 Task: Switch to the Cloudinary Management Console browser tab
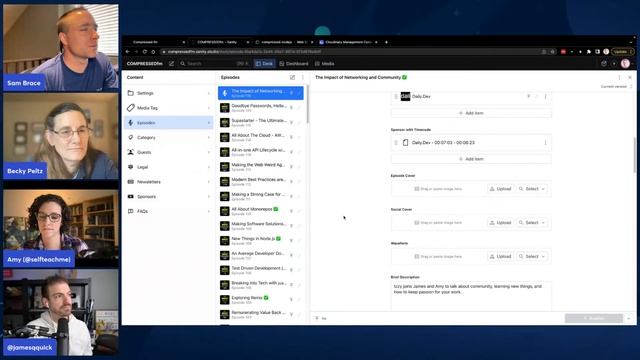pyautogui.click(x=348, y=42)
